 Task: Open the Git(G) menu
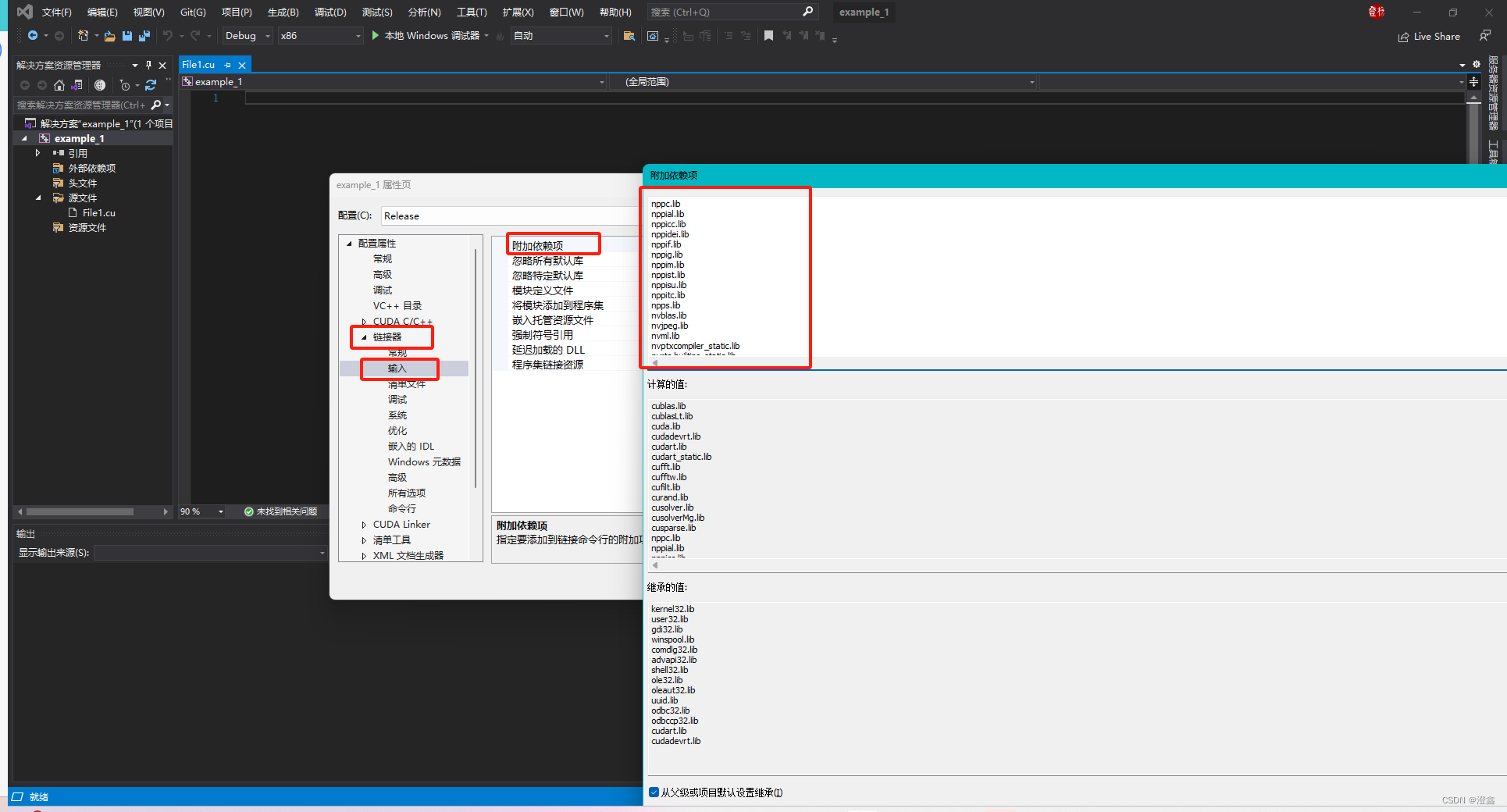pyautogui.click(x=192, y=12)
